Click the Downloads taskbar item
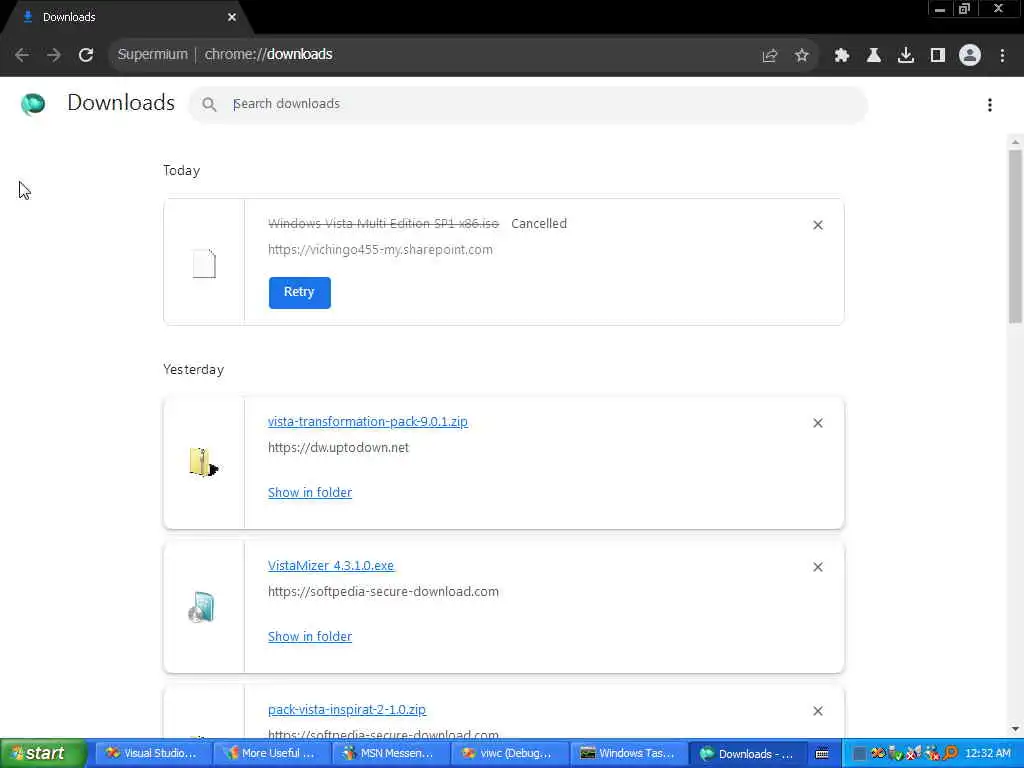 (x=748, y=754)
